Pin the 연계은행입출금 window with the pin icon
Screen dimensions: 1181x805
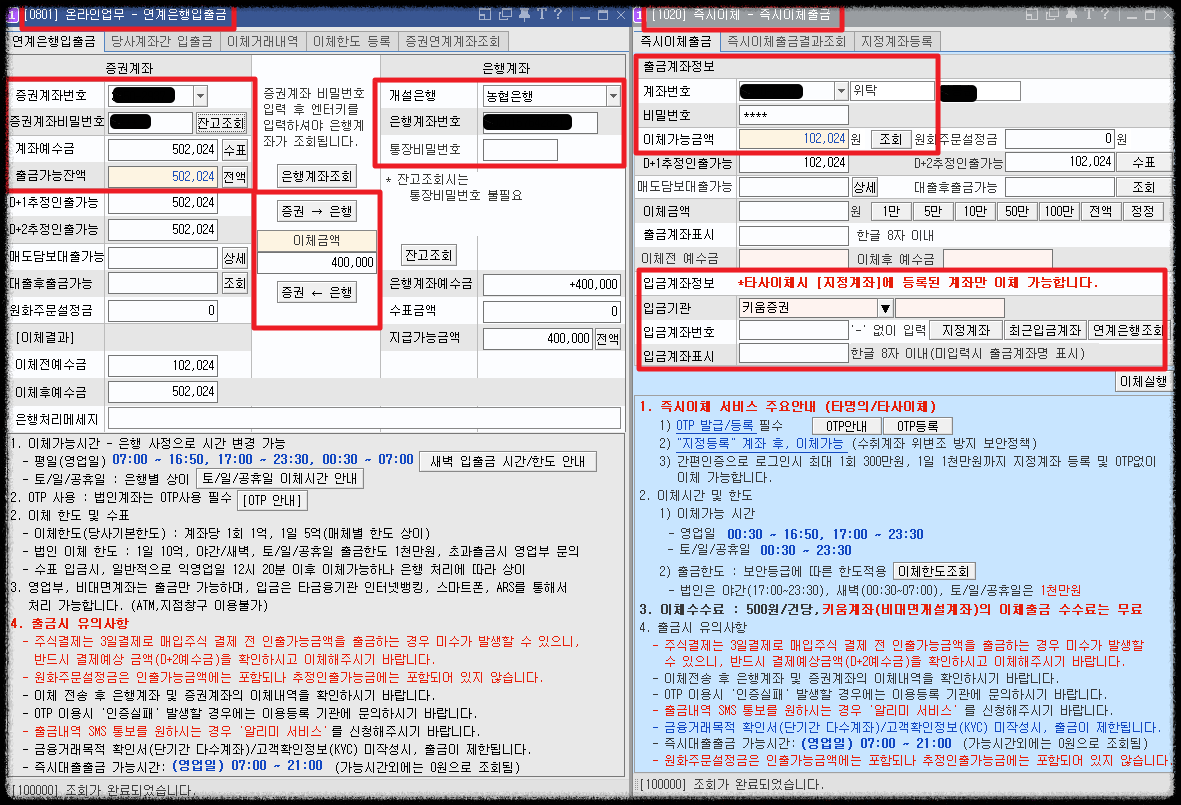pyautogui.click(x=524, y=14)
